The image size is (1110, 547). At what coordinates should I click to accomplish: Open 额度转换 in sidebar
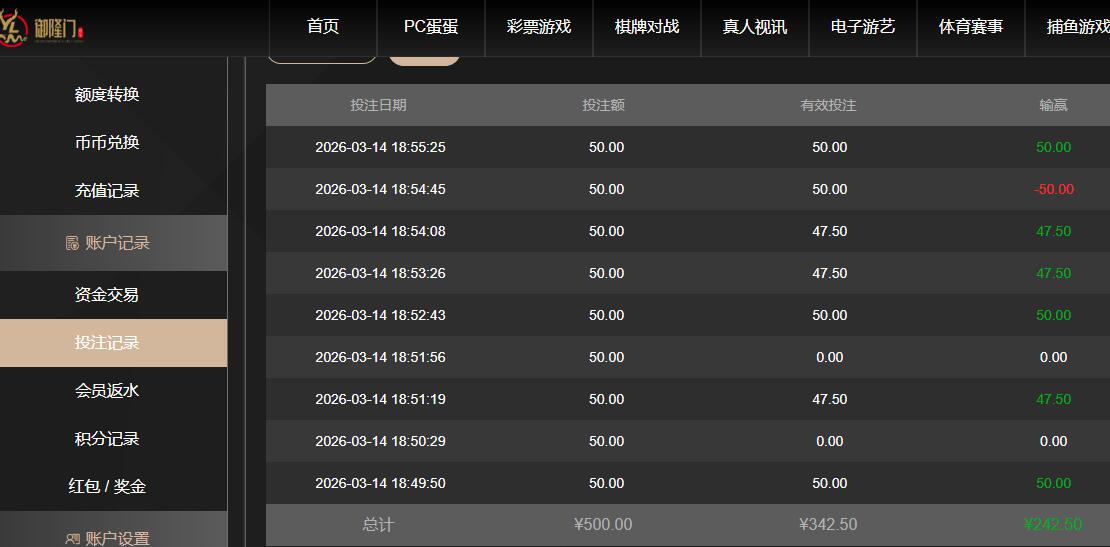click(x=107, y=94)
